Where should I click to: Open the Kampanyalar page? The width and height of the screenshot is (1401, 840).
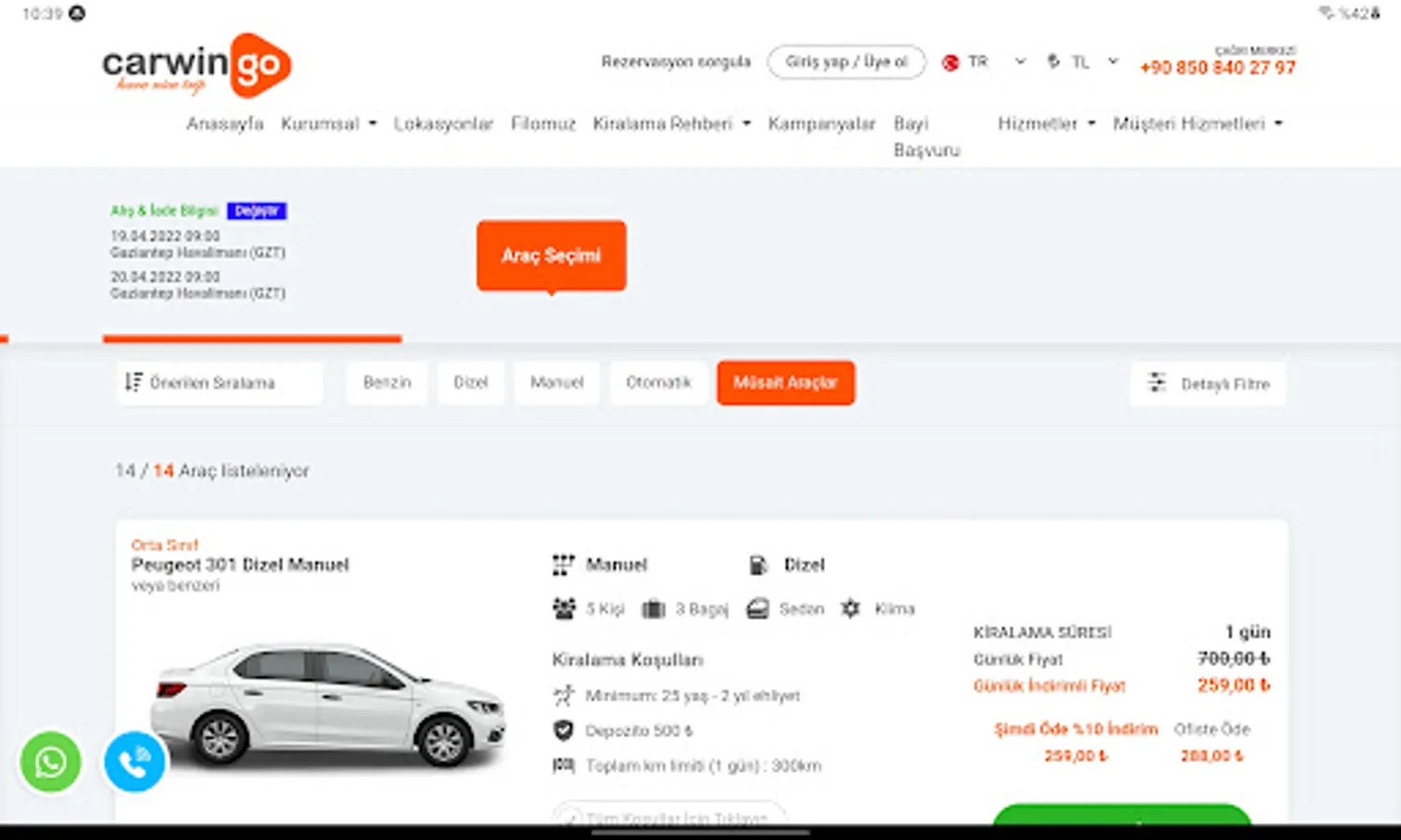[x=822, y=123]
